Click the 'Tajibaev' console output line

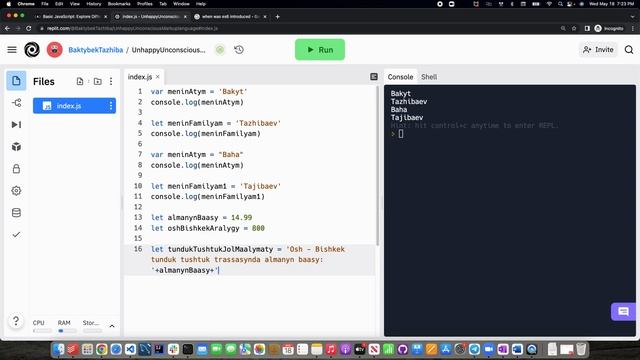click(407, 118)
